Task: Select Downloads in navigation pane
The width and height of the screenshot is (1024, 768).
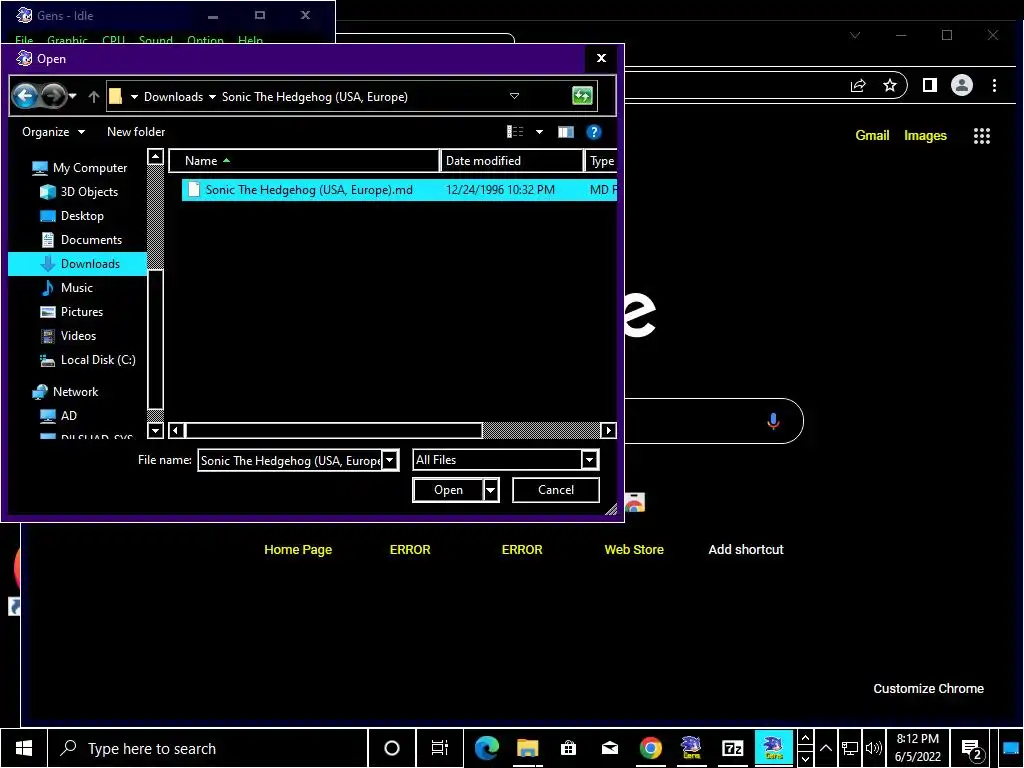Action: [77, 264]
